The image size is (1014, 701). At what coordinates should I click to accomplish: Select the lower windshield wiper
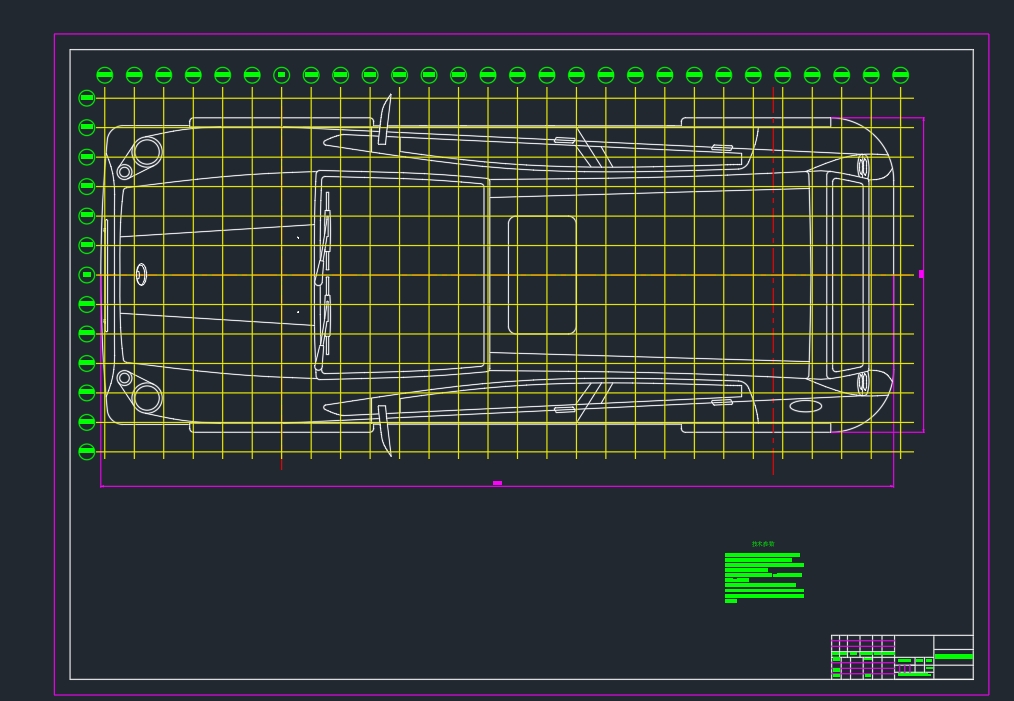click(323, 323)
